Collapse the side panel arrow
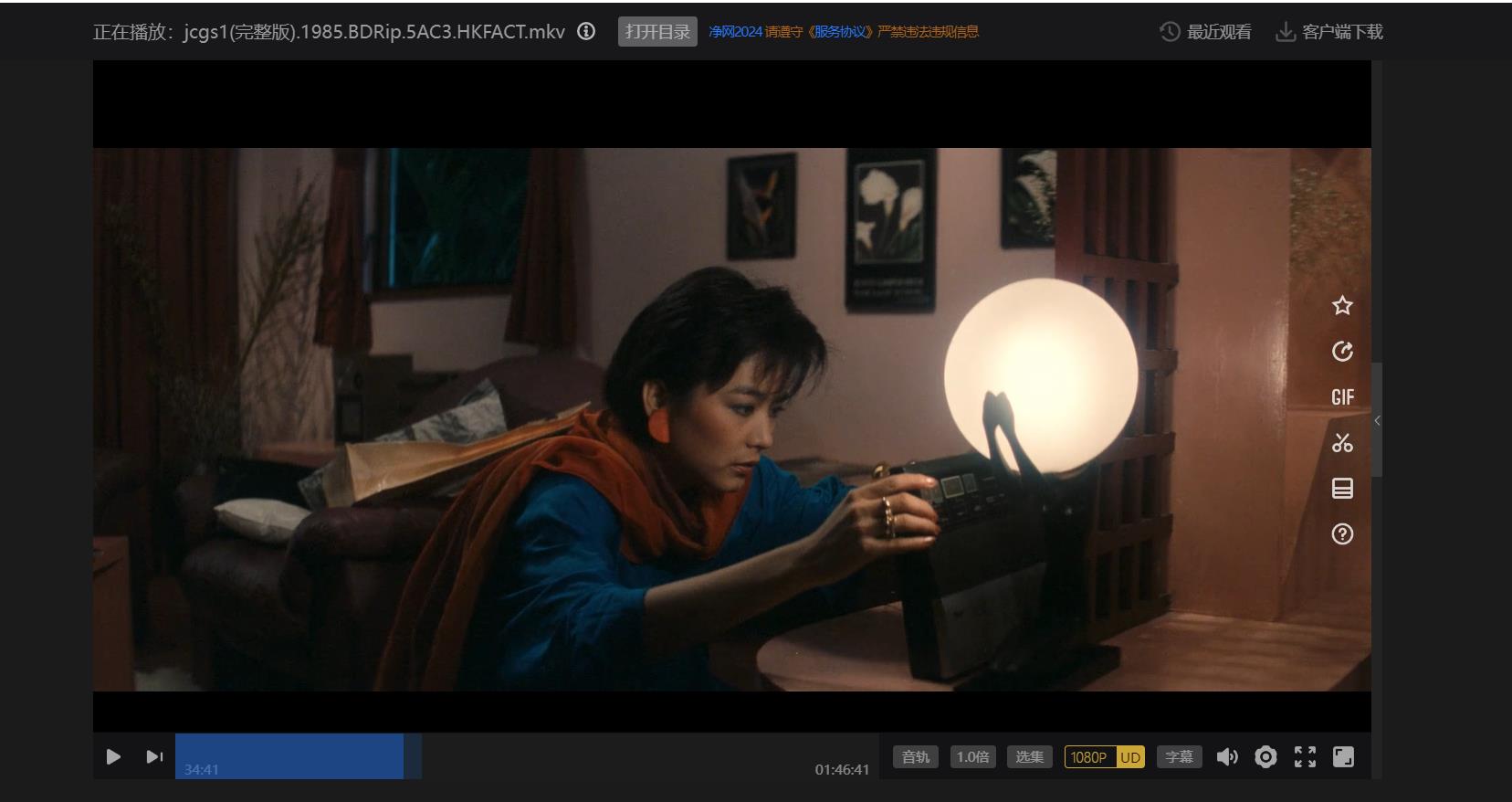Image resolution: width=1512 pixels, height=802 pixels. (1377, 420)
